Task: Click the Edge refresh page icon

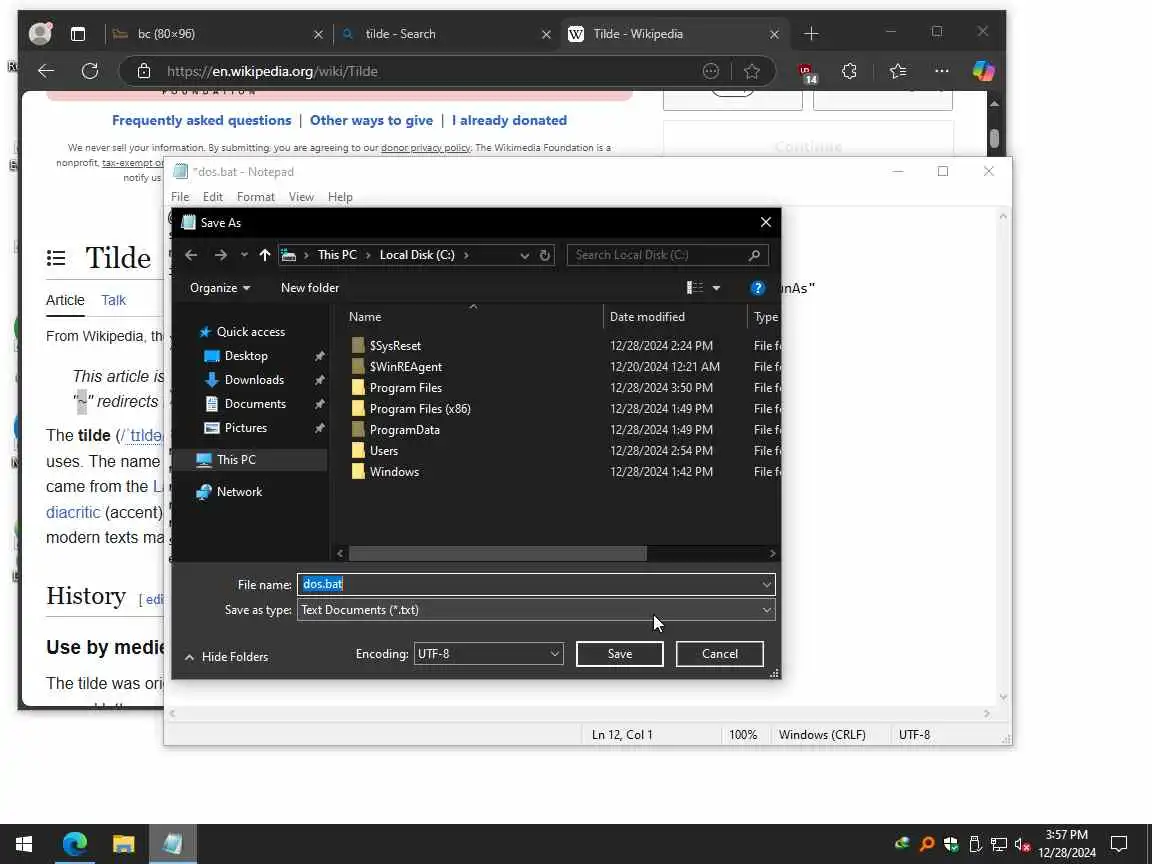Action: (90, 71)
